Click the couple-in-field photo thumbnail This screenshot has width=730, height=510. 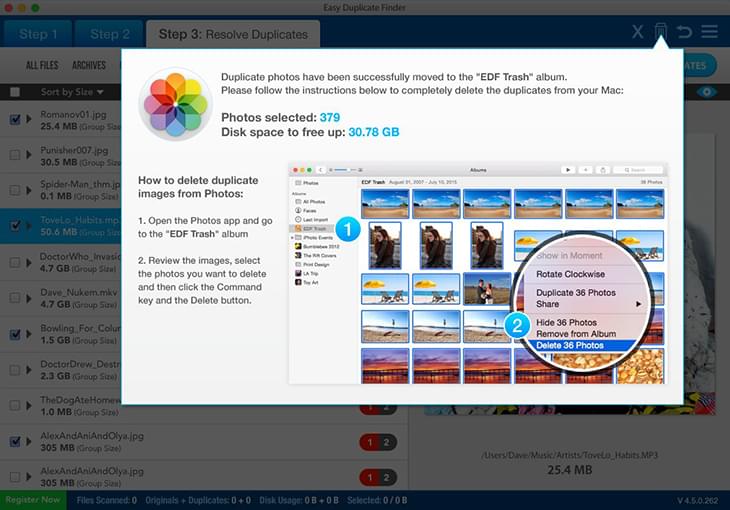[x=487, y=288]
